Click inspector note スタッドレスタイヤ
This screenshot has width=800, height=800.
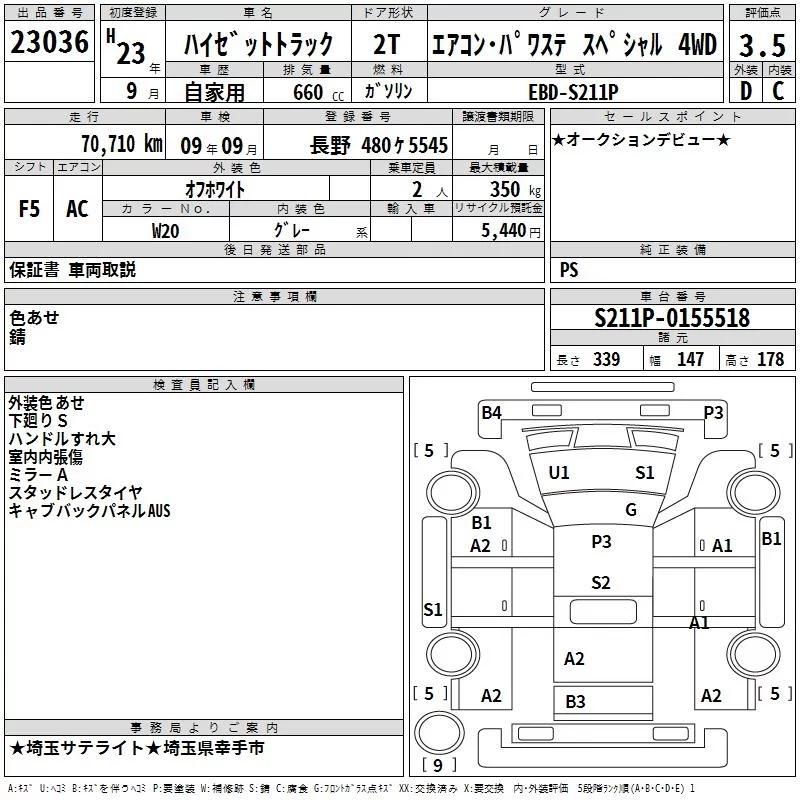(76, 492)
